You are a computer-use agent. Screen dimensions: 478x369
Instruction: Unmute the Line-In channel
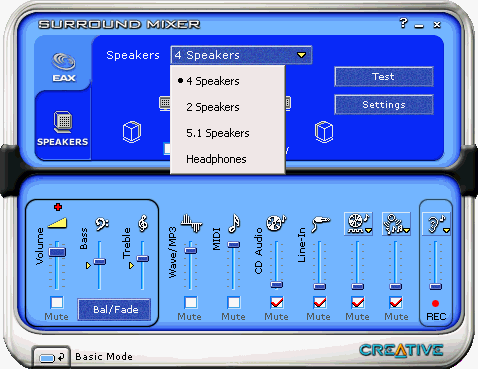[x=320, y=303]
